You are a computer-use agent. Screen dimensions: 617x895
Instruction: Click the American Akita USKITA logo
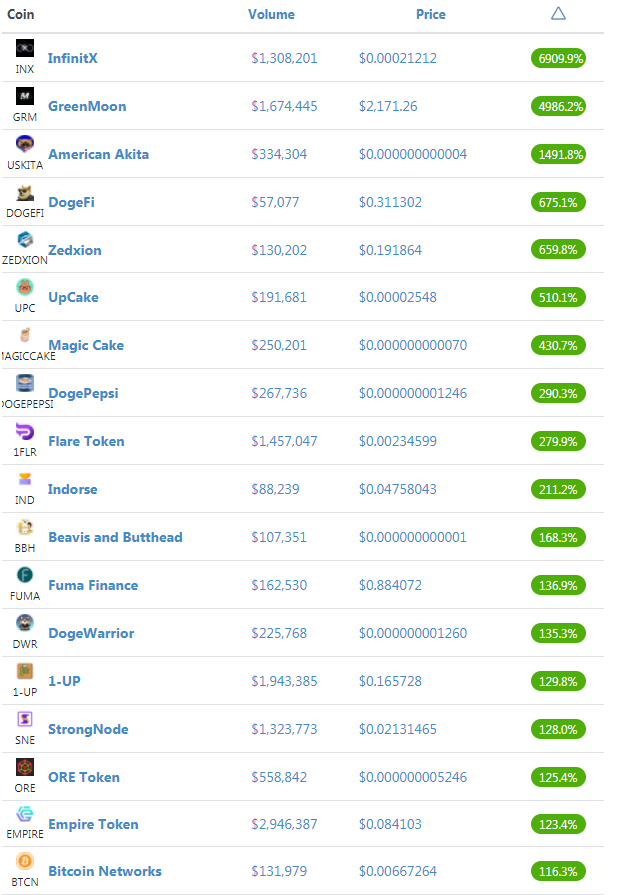[x=25, y=144]
